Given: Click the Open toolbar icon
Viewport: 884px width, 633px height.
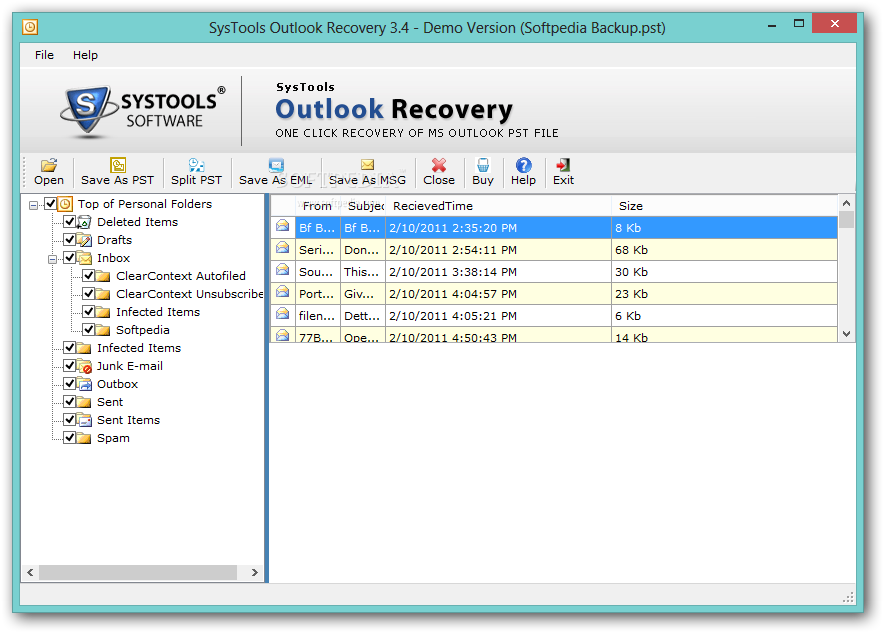Looking at the screenshot, I should coord(49,165).
